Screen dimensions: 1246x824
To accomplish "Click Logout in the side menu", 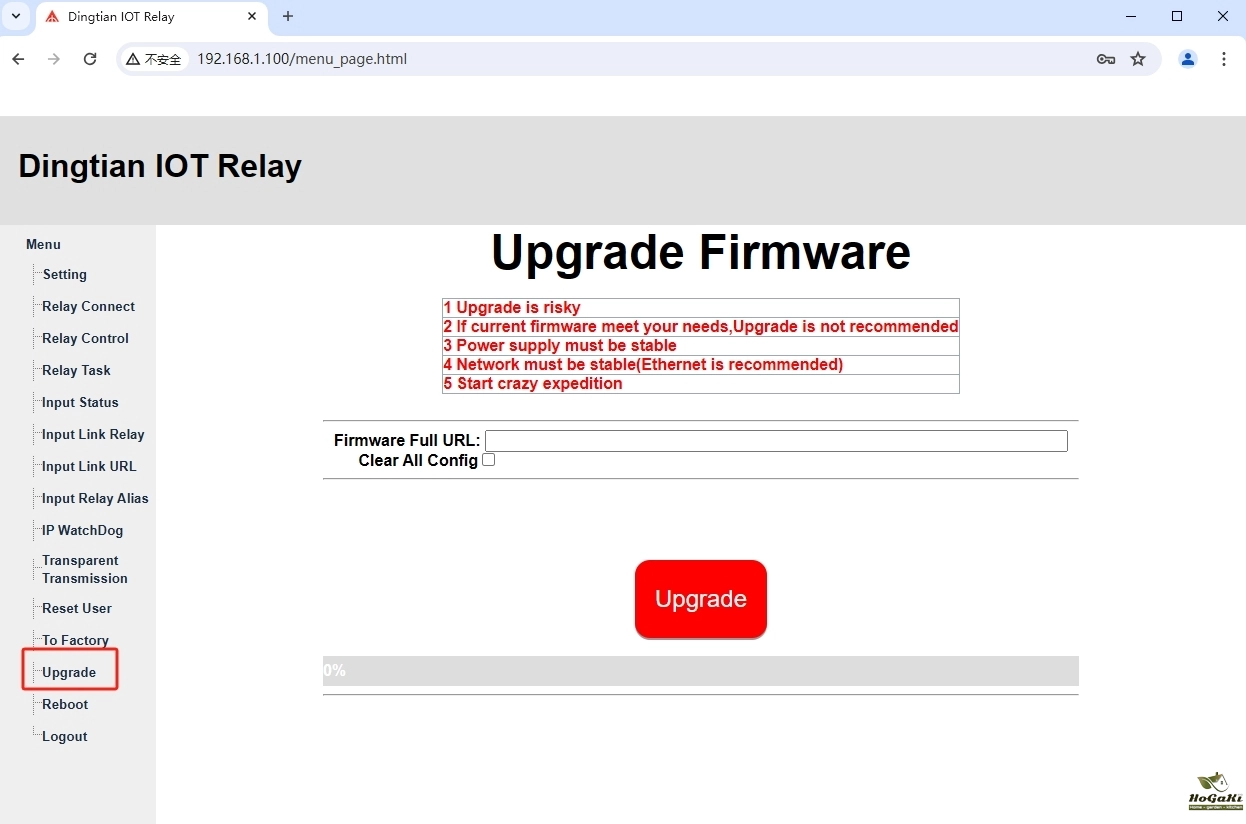I will (65, 736).
